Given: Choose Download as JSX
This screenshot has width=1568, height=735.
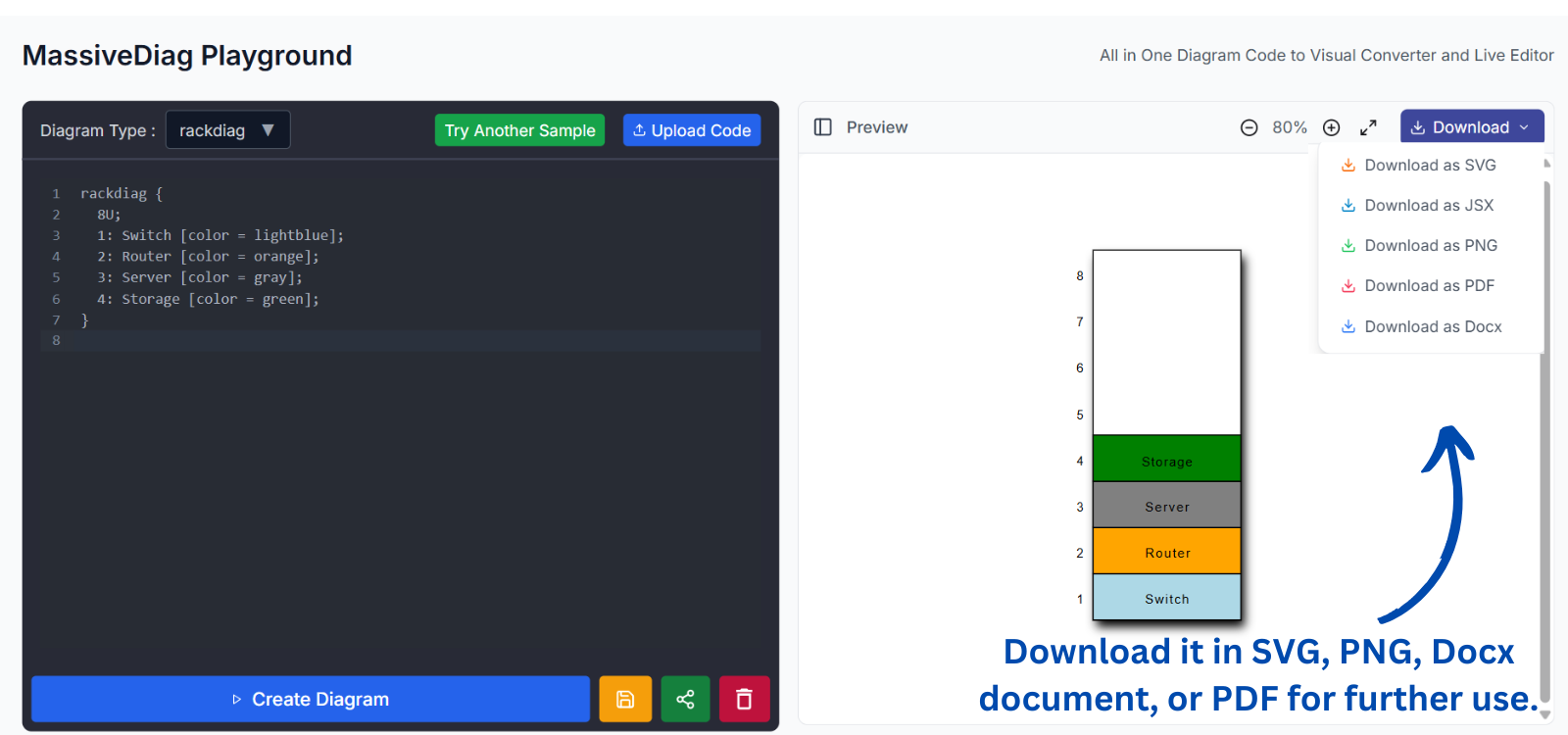Looking at the screenshot, I should pyautogui.click(x=1417, y=205).
